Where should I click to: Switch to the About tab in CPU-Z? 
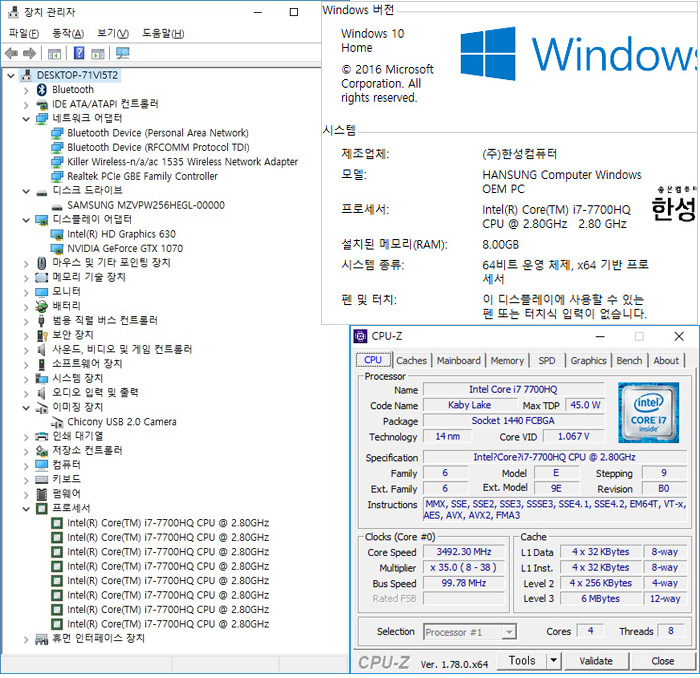(x=666, y=361)
